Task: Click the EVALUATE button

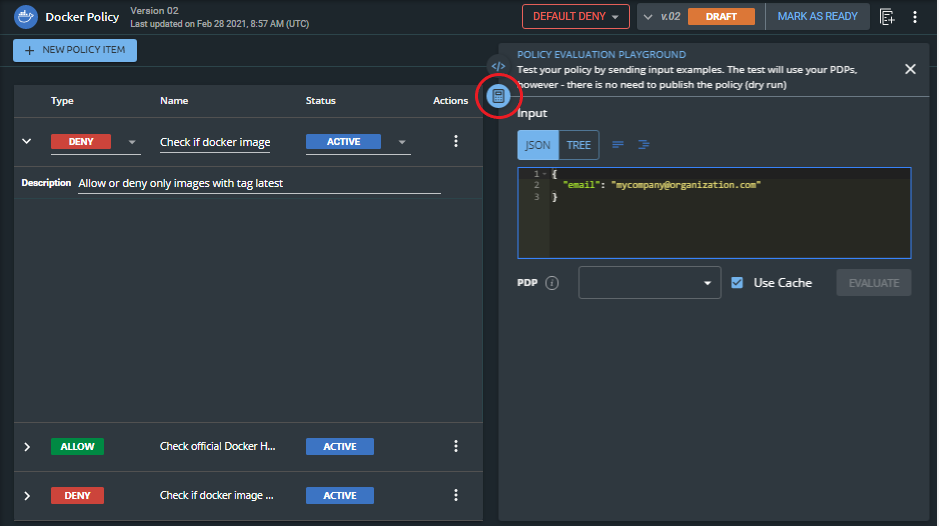Action: pyautogui.click(x=874, y=283)
